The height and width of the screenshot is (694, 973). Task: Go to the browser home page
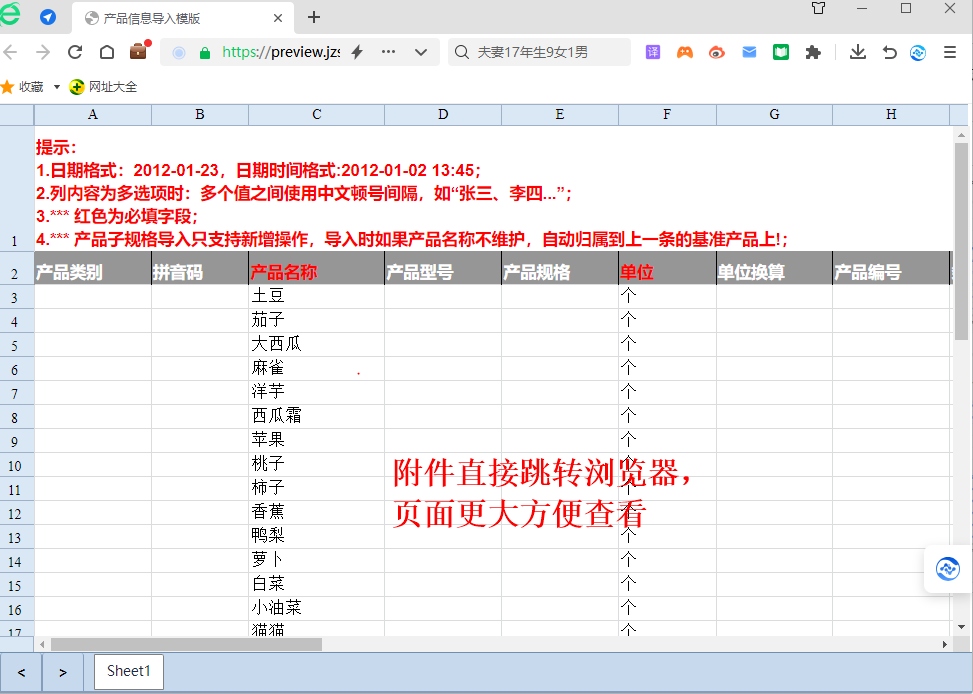[107, 52]
